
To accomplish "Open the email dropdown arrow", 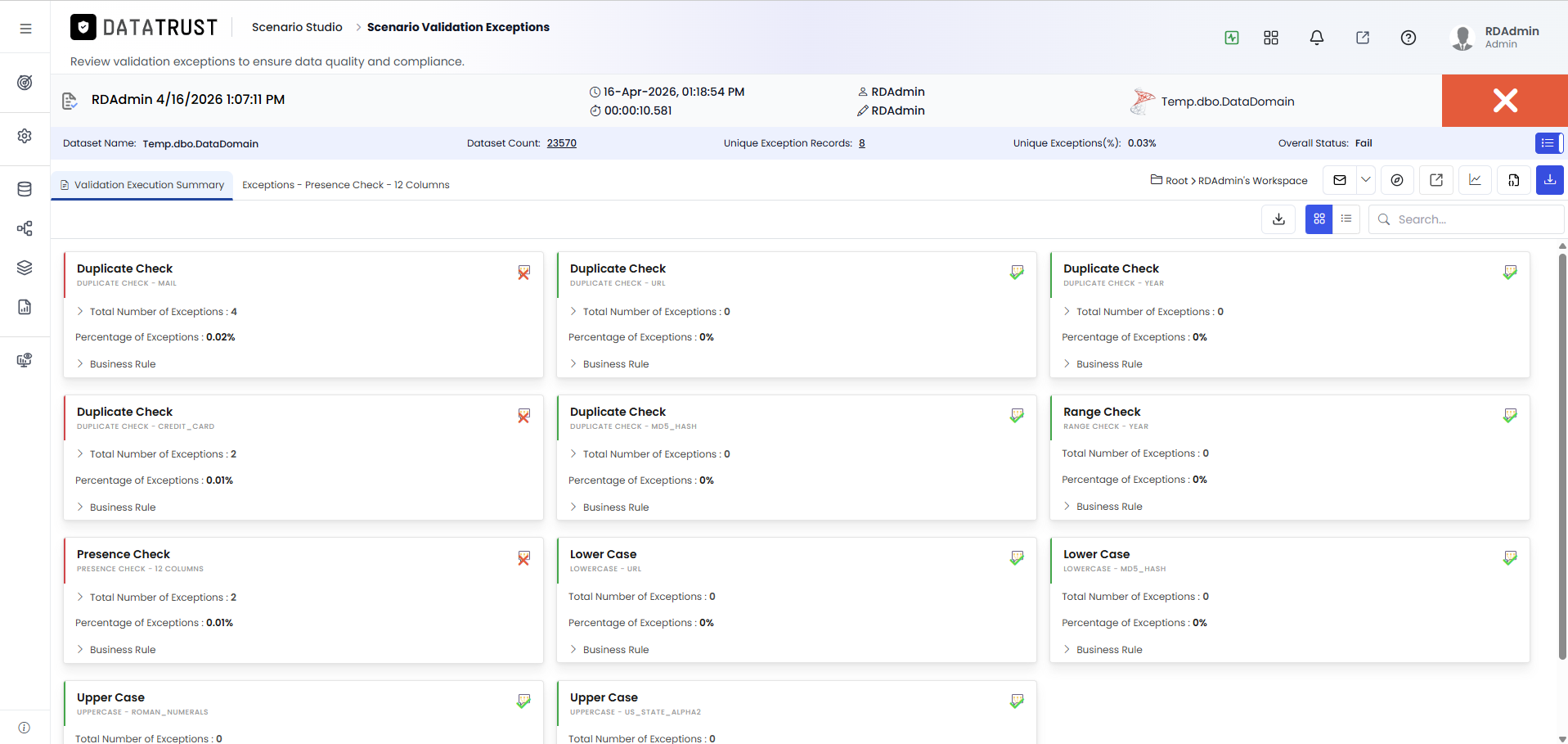I will pos(1366,180).
